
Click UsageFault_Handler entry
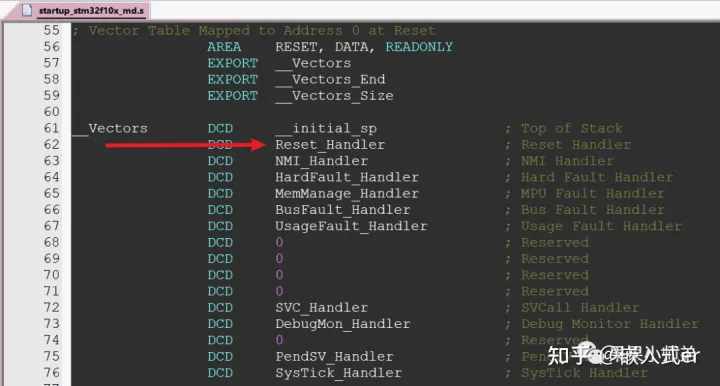point(351,226)
